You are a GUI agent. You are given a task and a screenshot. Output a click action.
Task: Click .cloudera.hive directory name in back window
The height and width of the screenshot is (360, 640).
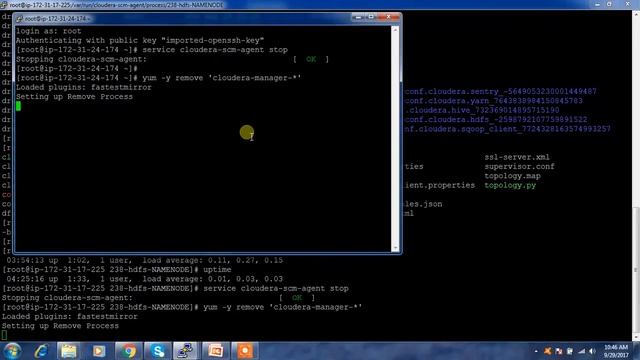[482, 110]
